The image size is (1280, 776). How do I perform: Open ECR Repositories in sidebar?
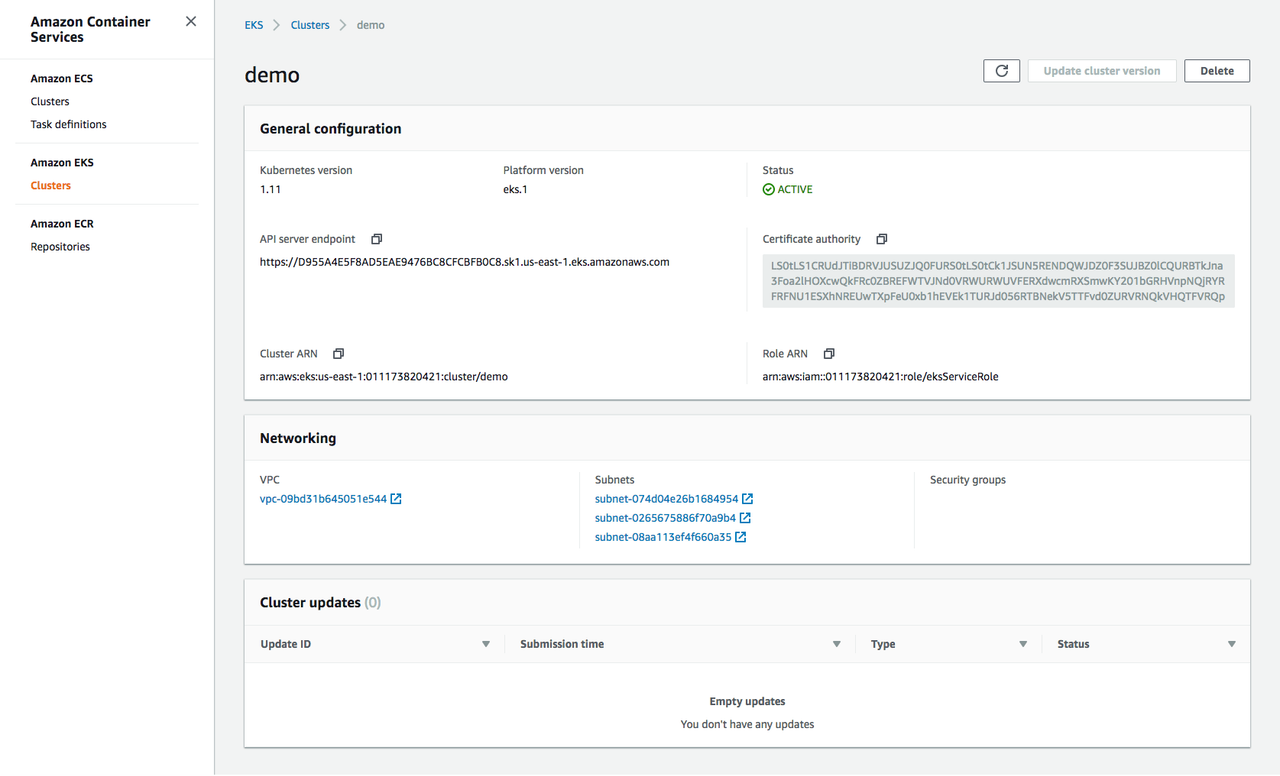click(60, 246)
